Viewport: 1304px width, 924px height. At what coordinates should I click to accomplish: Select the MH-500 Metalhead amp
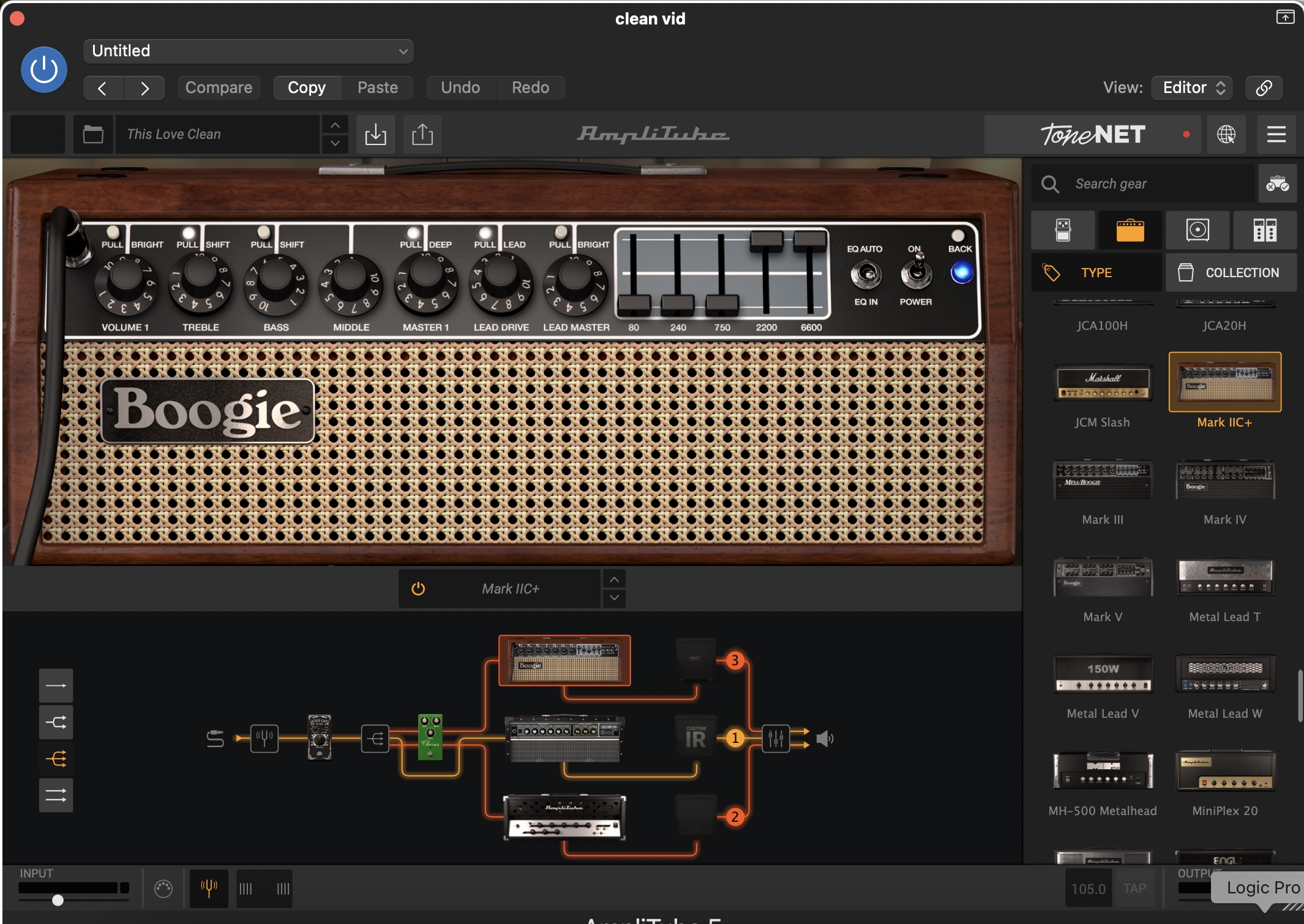1103,771
